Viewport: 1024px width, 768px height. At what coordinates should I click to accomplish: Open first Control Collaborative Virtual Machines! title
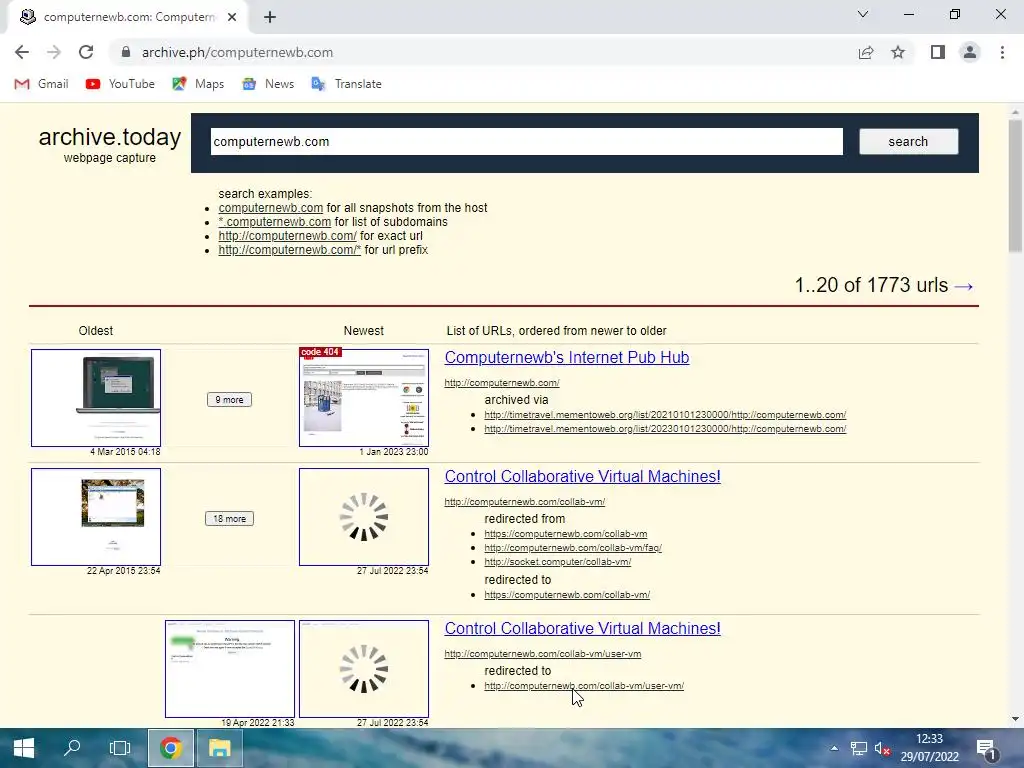(583, 476)
